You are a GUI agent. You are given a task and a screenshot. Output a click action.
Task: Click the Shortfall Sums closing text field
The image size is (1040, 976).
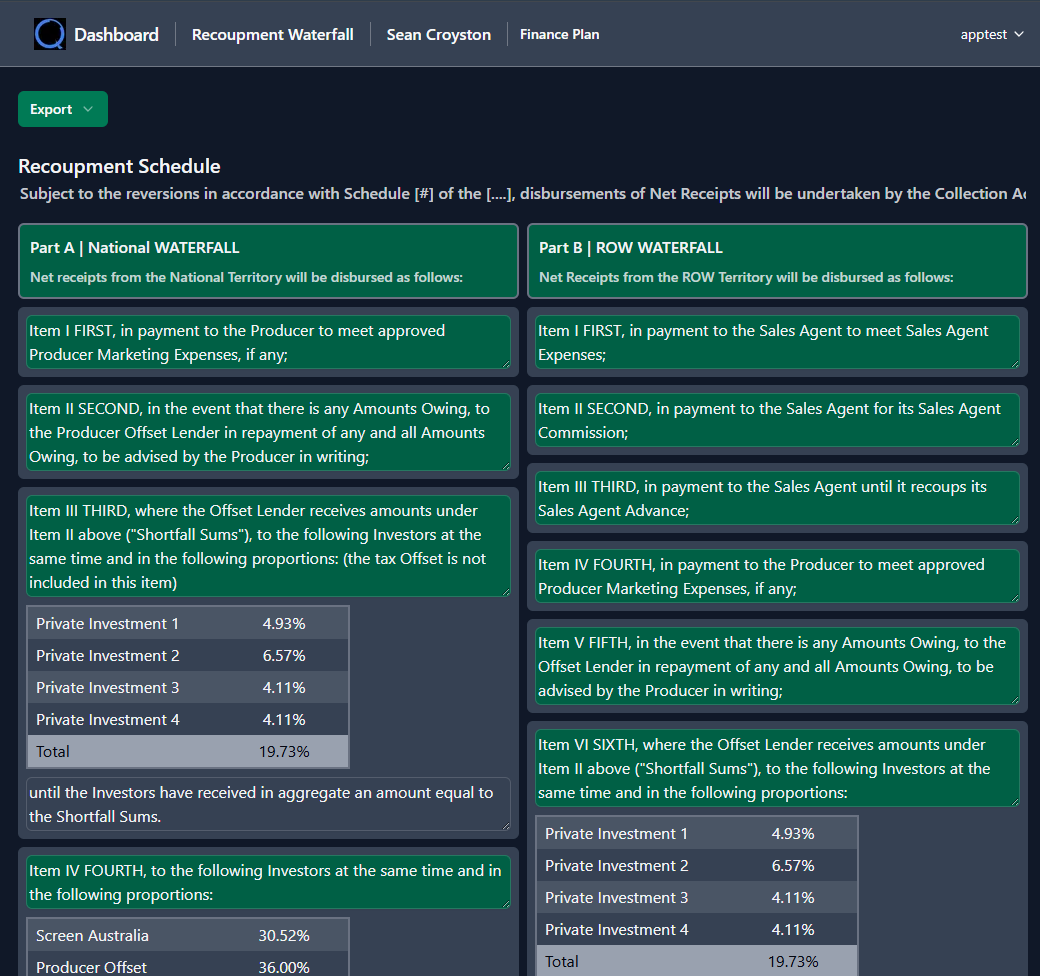click(x=268, y=804)
